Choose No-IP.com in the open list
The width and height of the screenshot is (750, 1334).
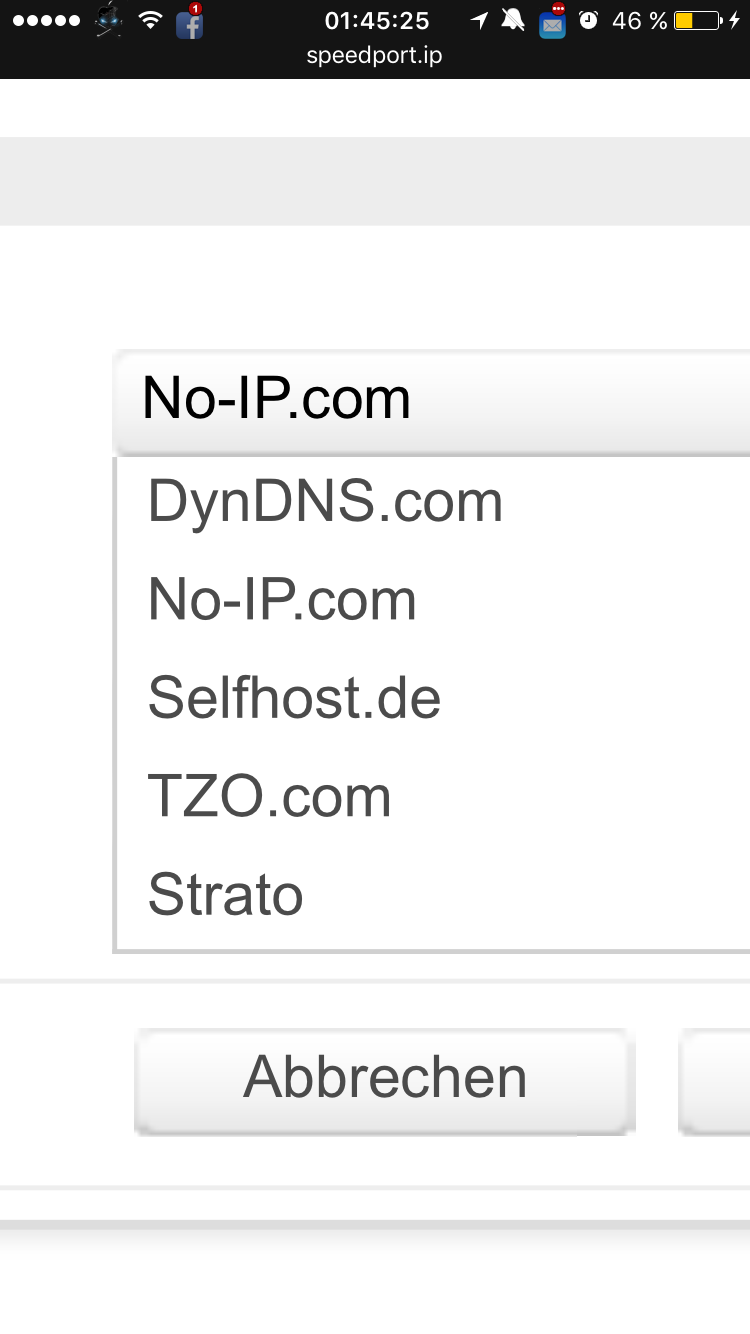tap(281, 598)
